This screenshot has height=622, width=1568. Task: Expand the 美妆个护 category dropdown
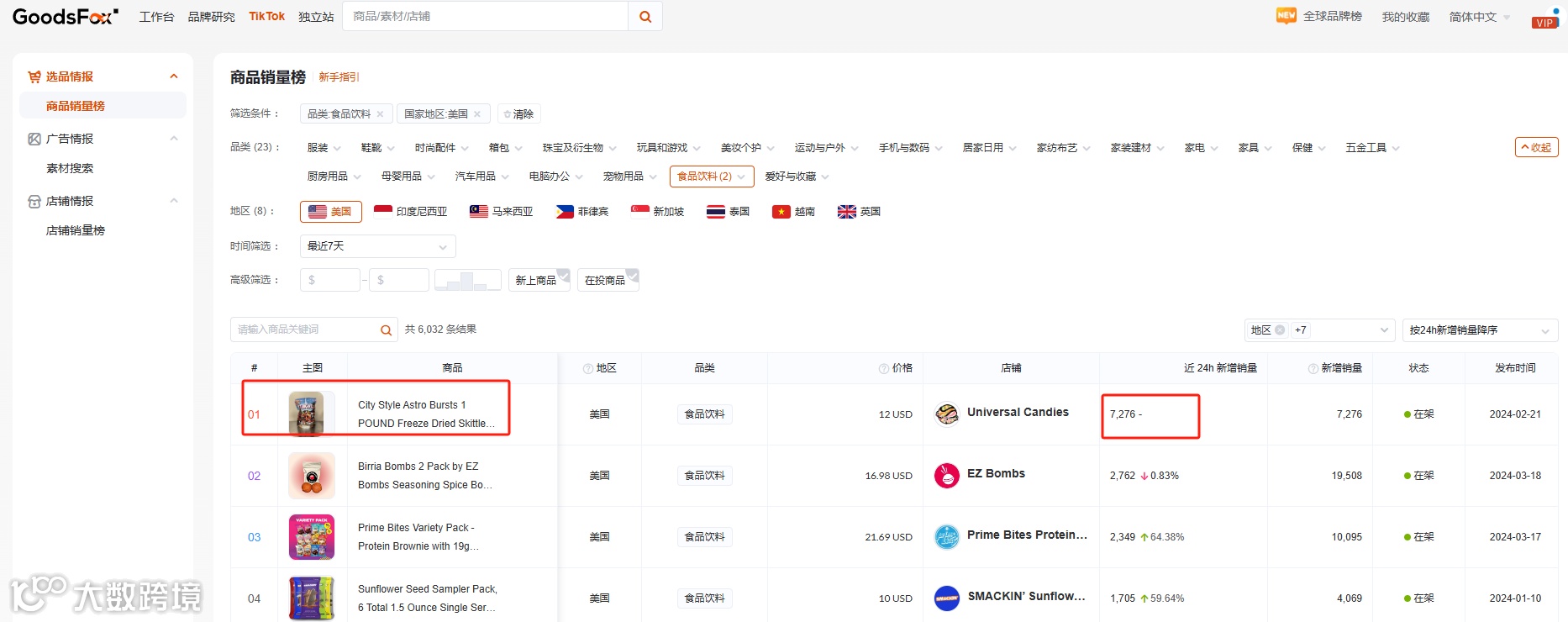(x=748, y=148)
